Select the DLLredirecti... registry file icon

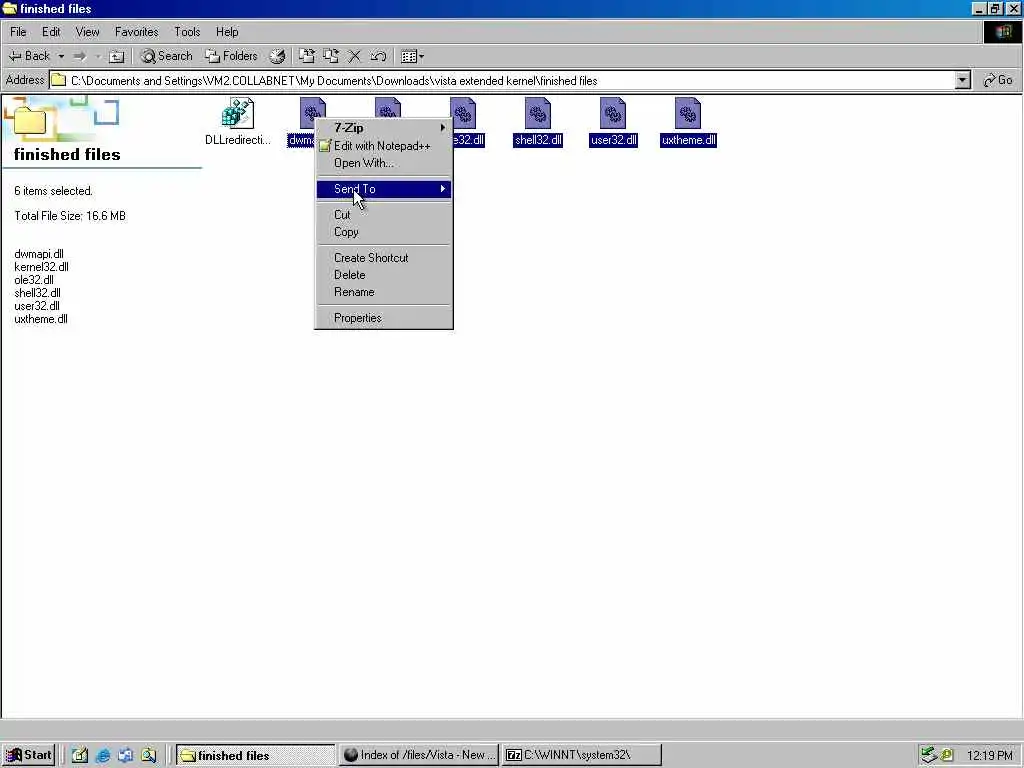click(x=238, y=113)
